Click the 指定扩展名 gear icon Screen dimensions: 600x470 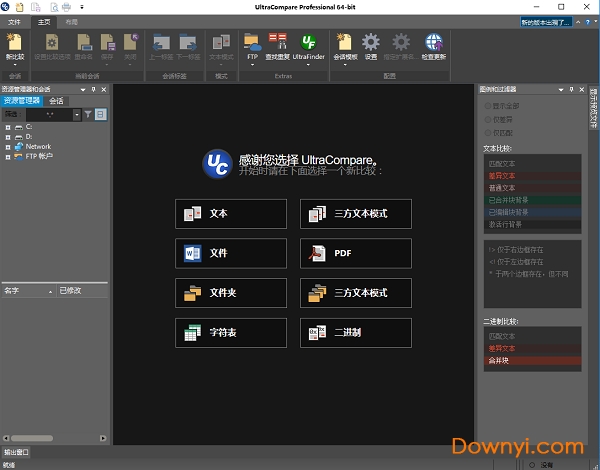pos(401,42)
